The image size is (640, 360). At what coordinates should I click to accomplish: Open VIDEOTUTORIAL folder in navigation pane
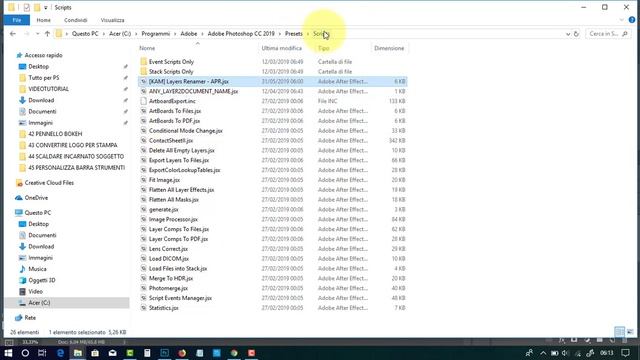(49, 89)
